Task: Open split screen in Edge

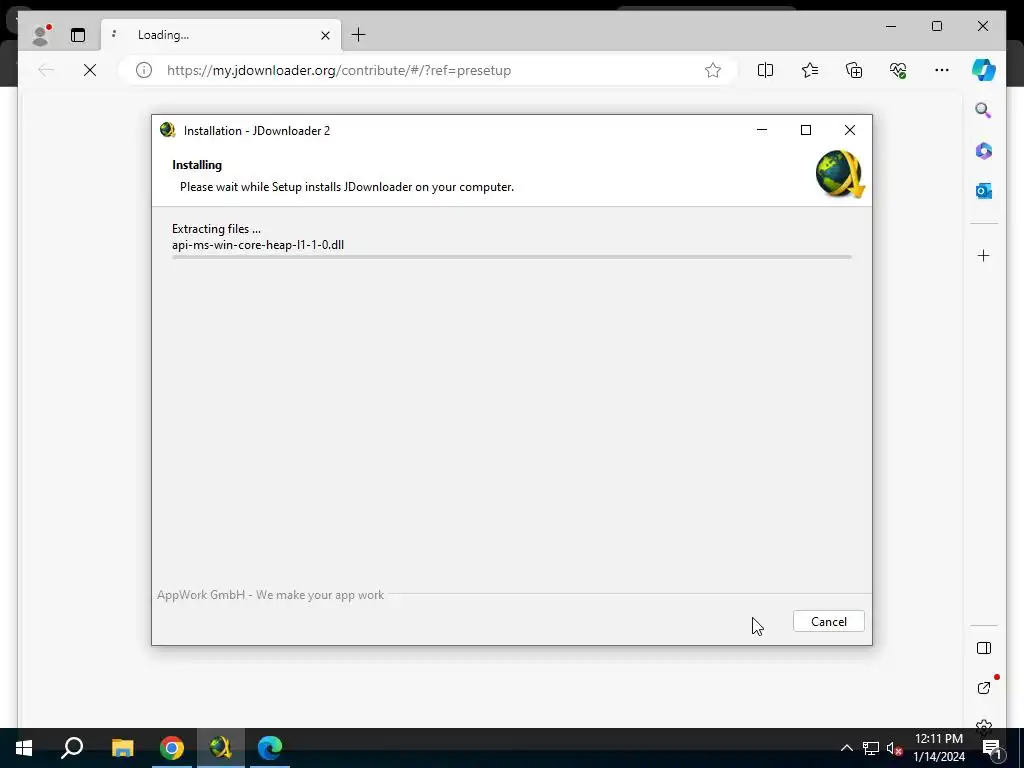Action: click(765, 70)
